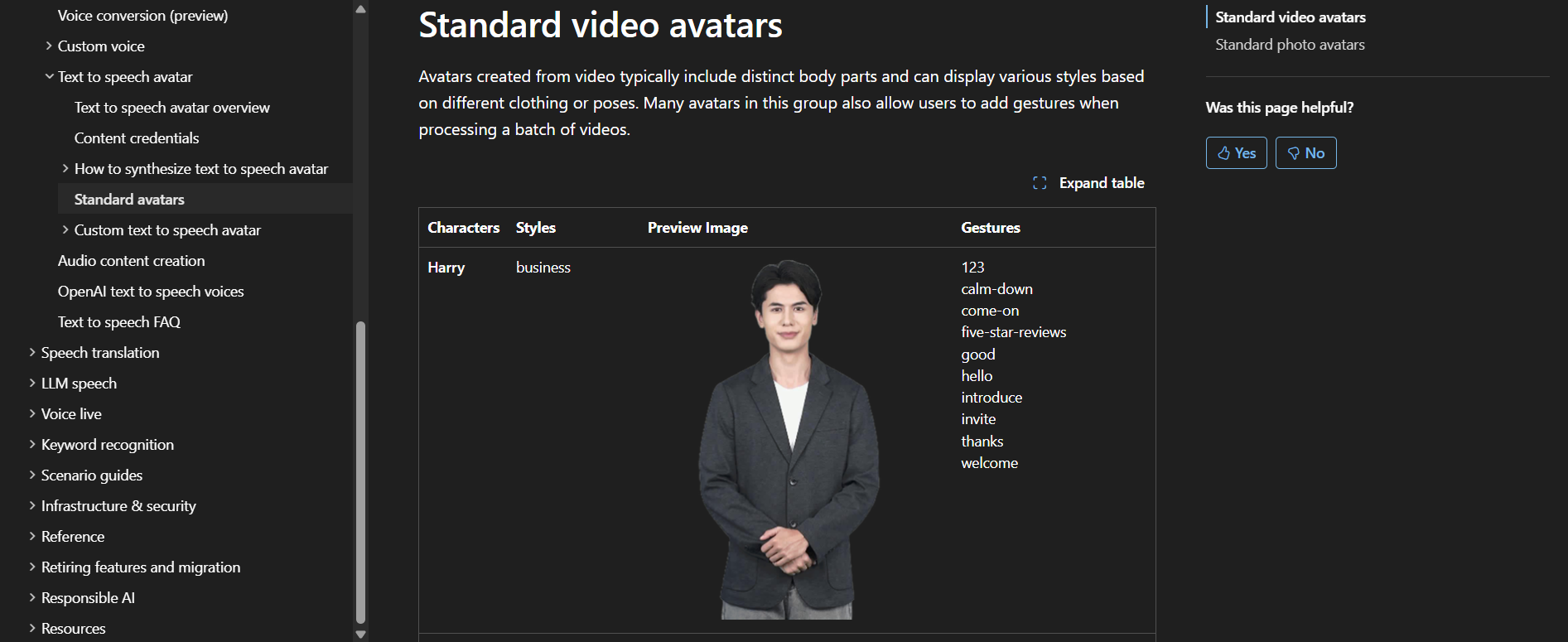Image resolution: width=1568 pixels, height=642 pixels.
Task: Click the thumbs-up Yes feedback button
Action: pos(1236,153)
